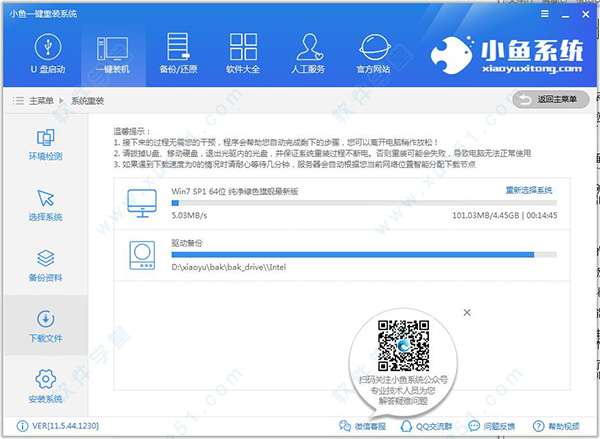Go to the 选择系统 step

[x=46, y=206]
